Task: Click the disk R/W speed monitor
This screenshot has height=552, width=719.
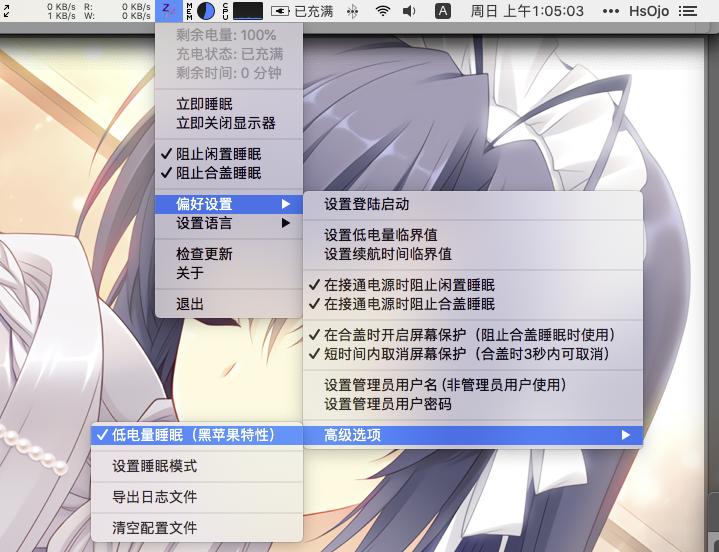Action: (x=117, y=11)
